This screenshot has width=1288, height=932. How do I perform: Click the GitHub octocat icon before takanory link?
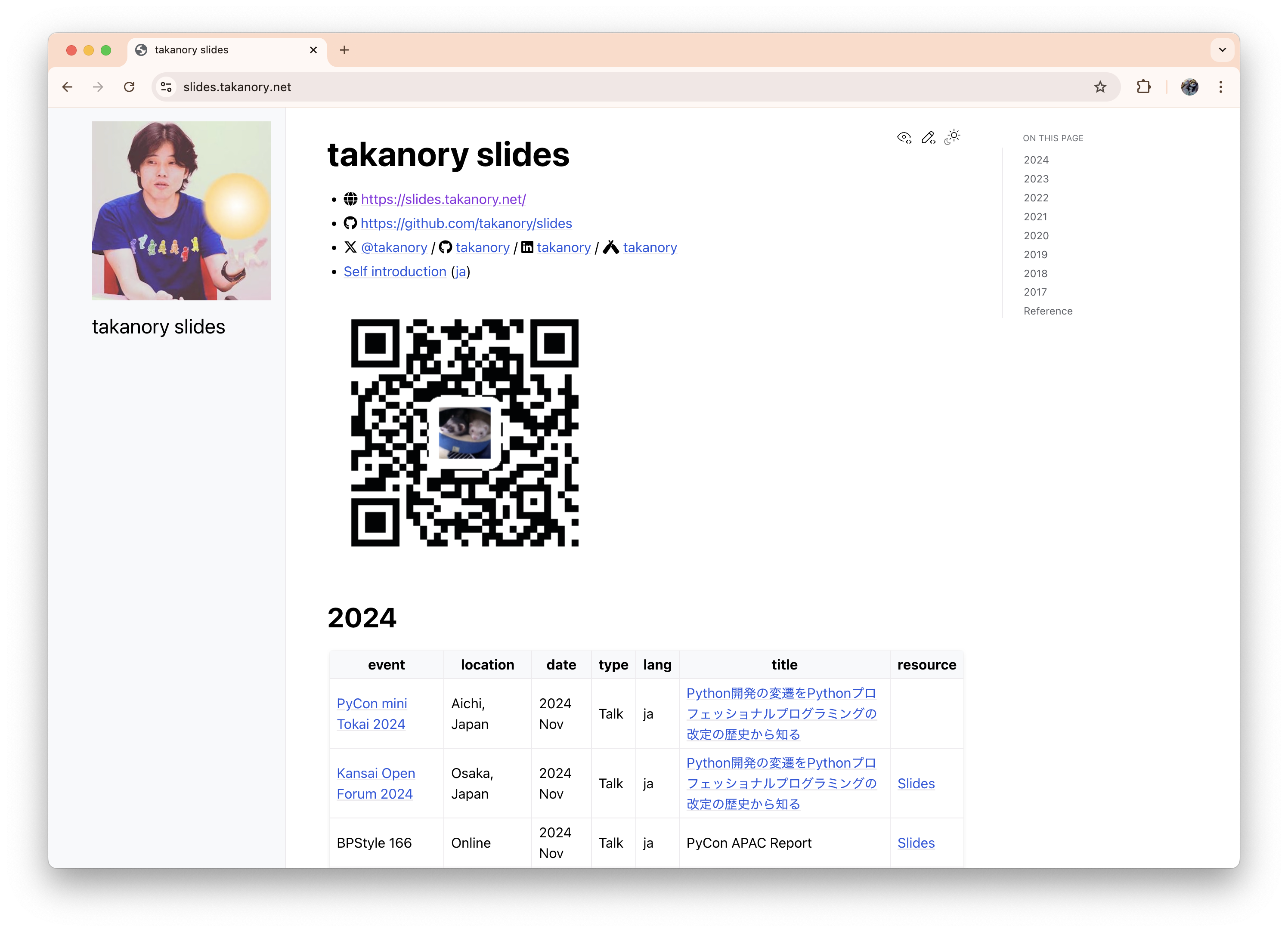coord(446,247)
